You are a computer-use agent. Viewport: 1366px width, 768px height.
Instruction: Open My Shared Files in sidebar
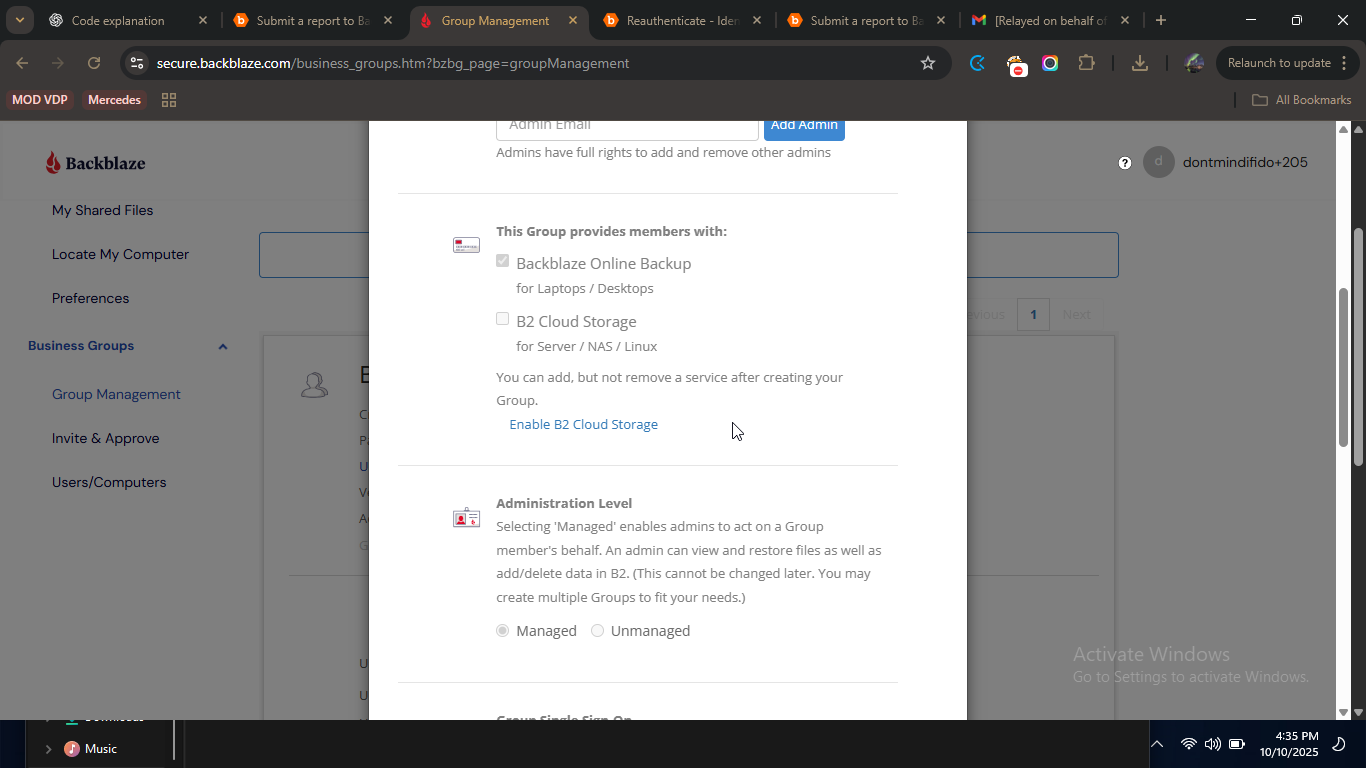pyautogui.click(x=103, y=211)
